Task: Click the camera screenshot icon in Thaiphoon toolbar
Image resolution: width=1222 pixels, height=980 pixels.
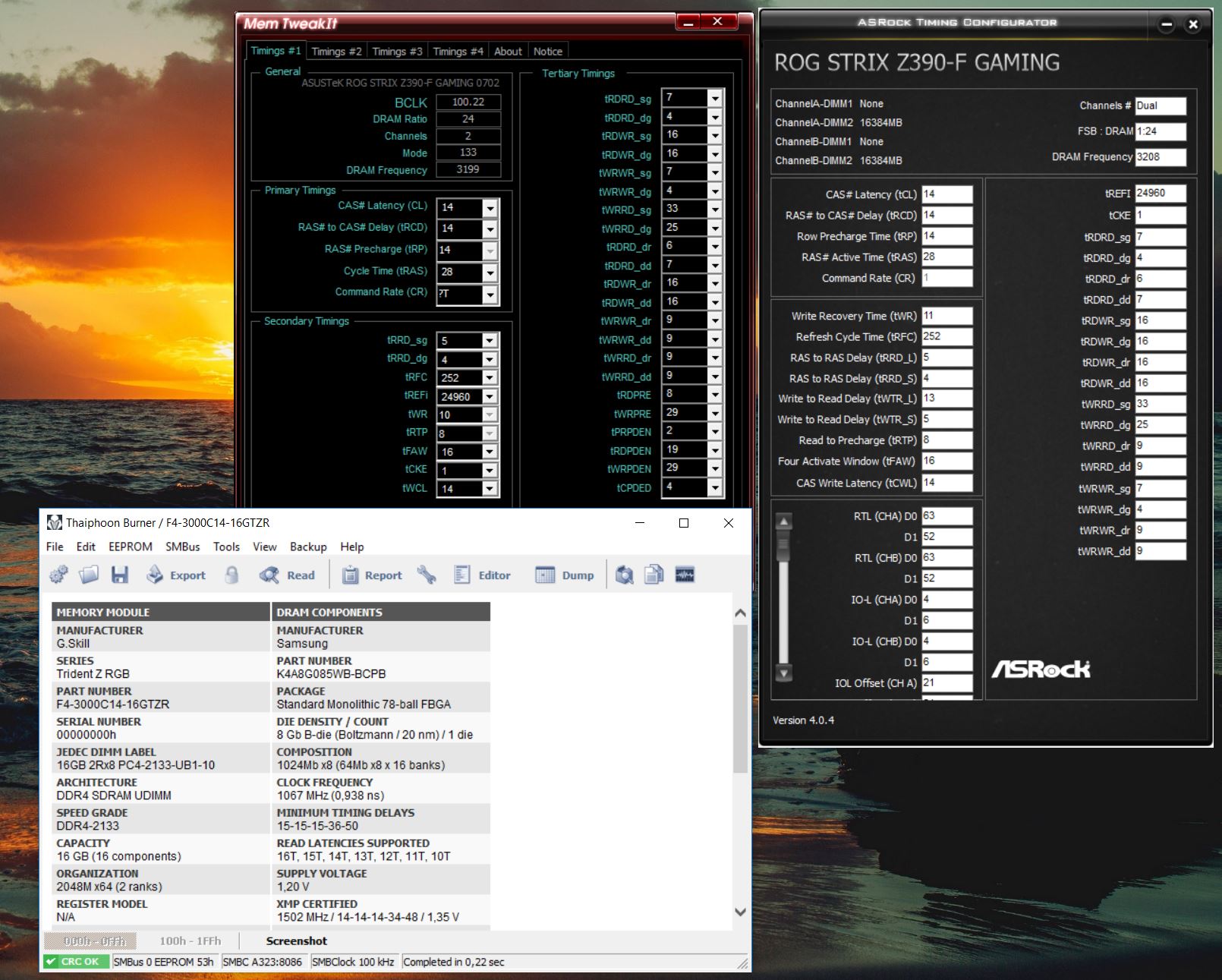Action: [624, 575]
